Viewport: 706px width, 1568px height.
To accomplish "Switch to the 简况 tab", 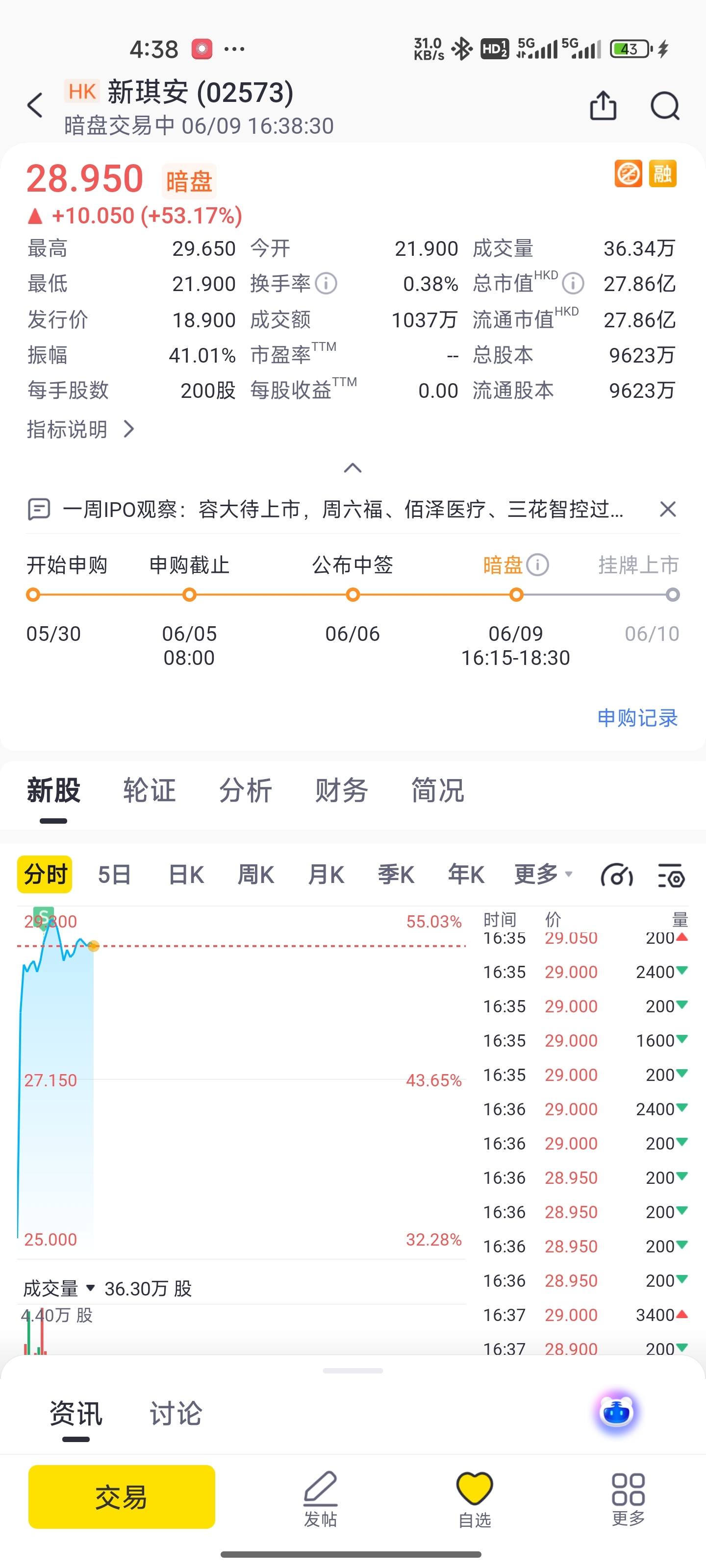I will point(437,790).
